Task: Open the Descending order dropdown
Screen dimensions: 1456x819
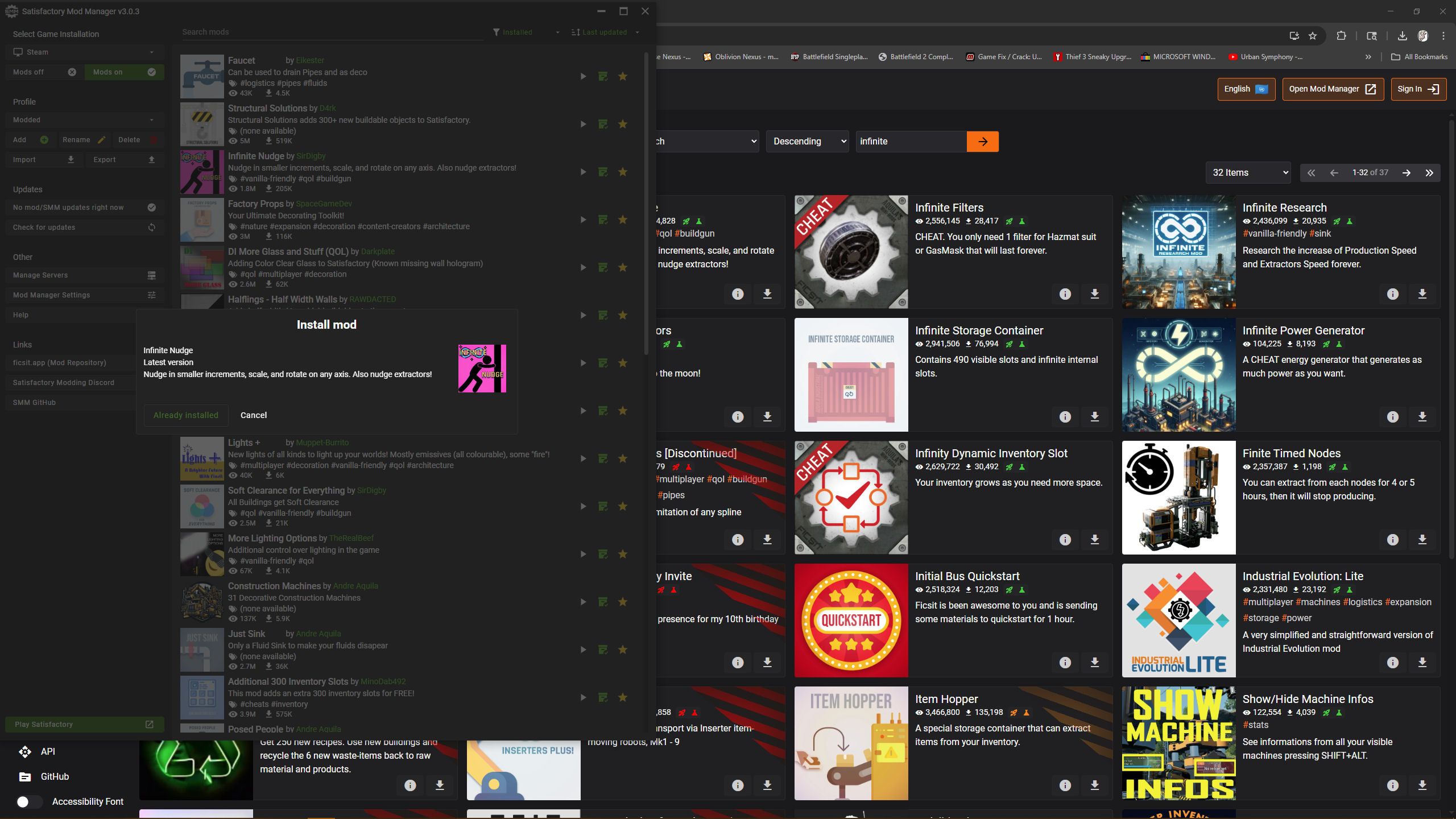Action: 808,142
